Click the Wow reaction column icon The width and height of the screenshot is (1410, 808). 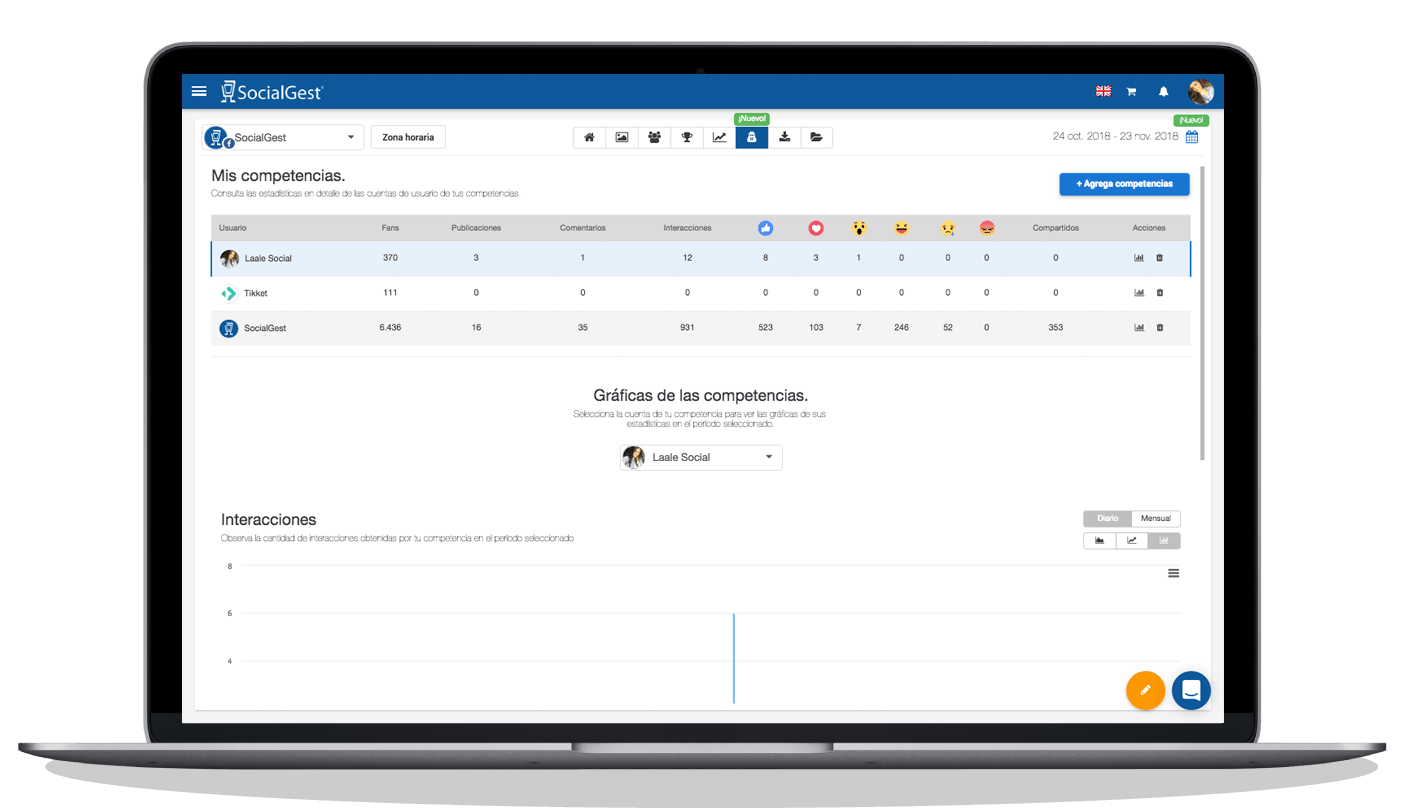[x=859, y=228]
